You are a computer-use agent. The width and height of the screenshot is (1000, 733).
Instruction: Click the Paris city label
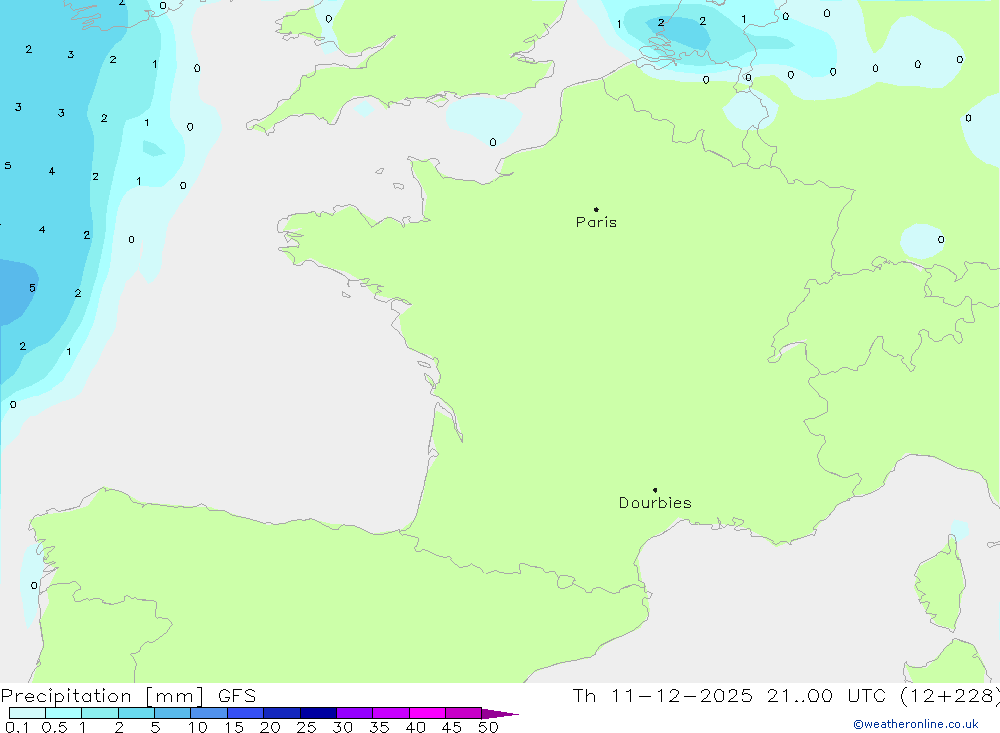click(x=596, y=223)
